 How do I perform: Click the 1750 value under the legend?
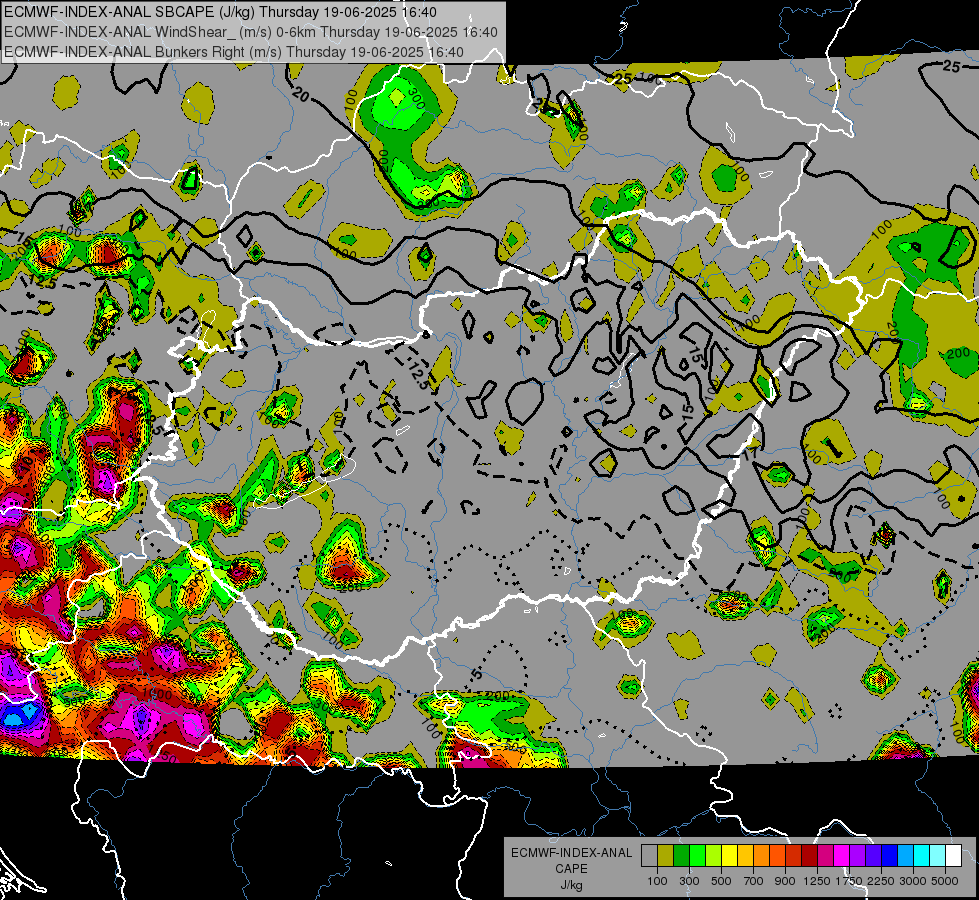click(x=849, y=881)
